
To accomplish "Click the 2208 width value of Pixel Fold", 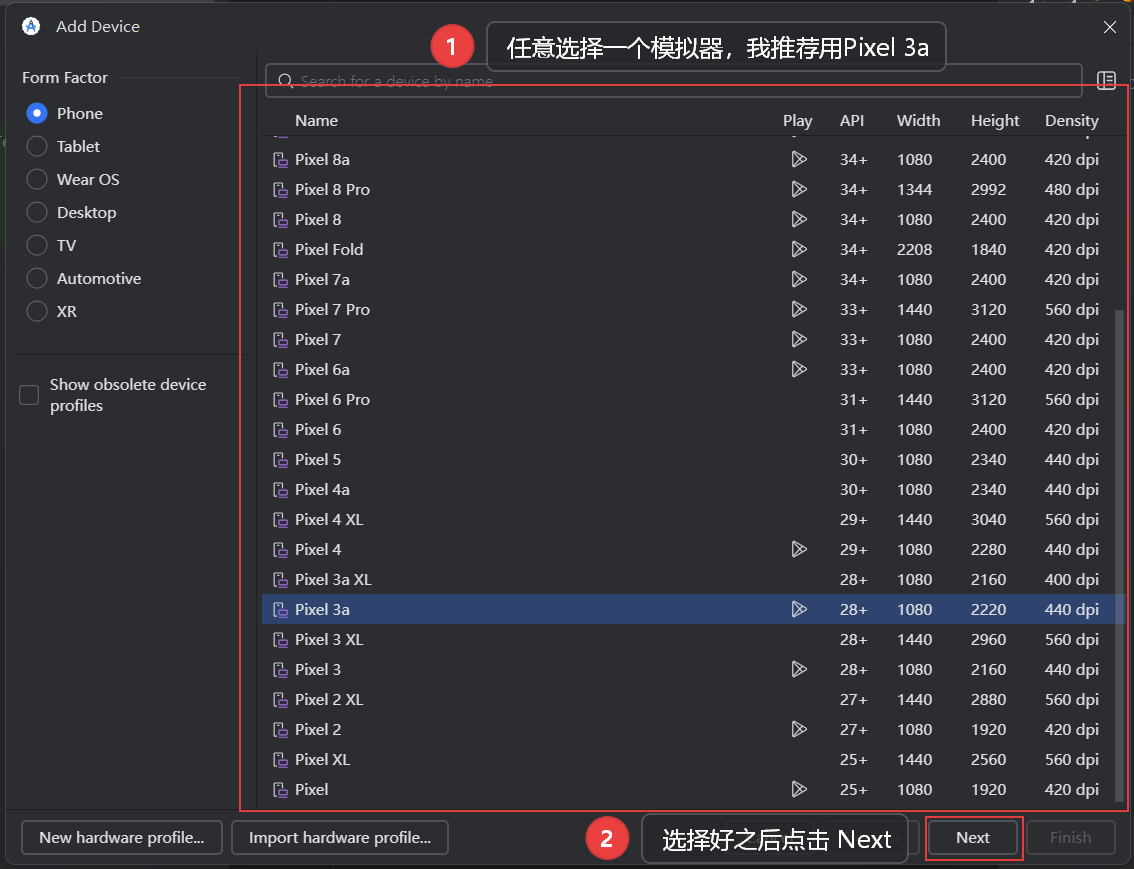I will tap(914, 249).
